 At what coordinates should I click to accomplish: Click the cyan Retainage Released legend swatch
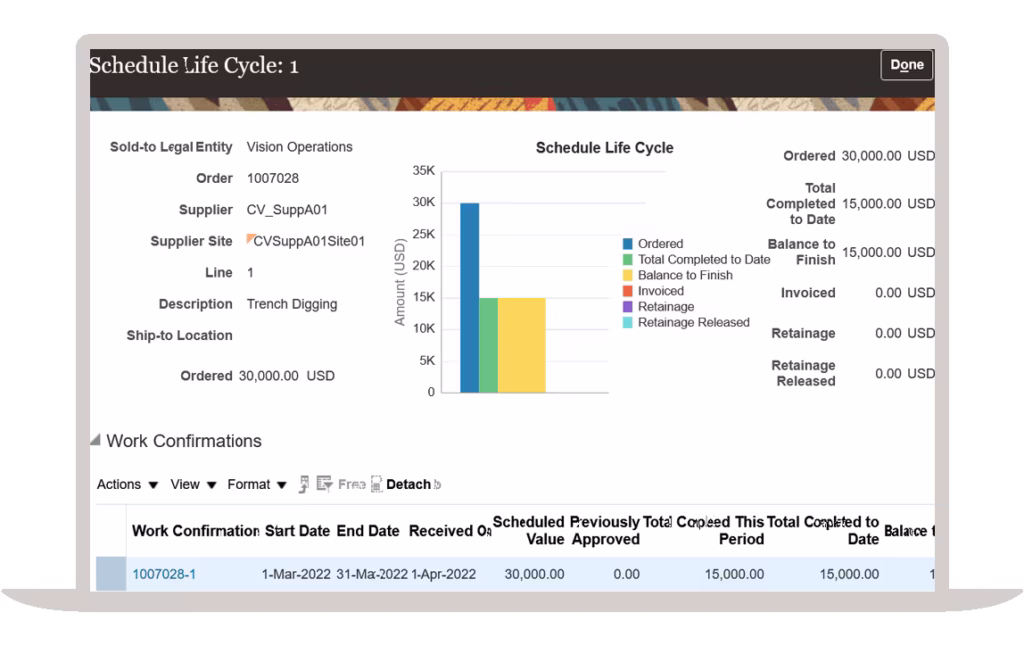point(628,323)
